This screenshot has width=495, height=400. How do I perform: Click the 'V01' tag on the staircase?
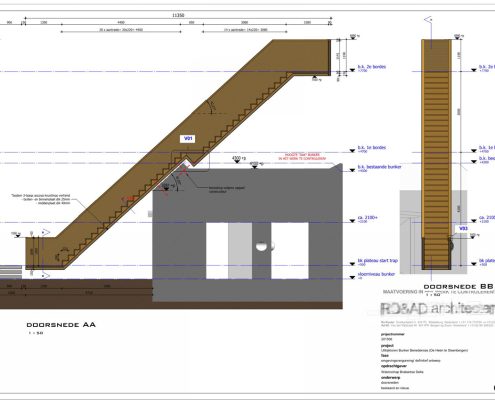pyautogui.click(x=188, y=139)
